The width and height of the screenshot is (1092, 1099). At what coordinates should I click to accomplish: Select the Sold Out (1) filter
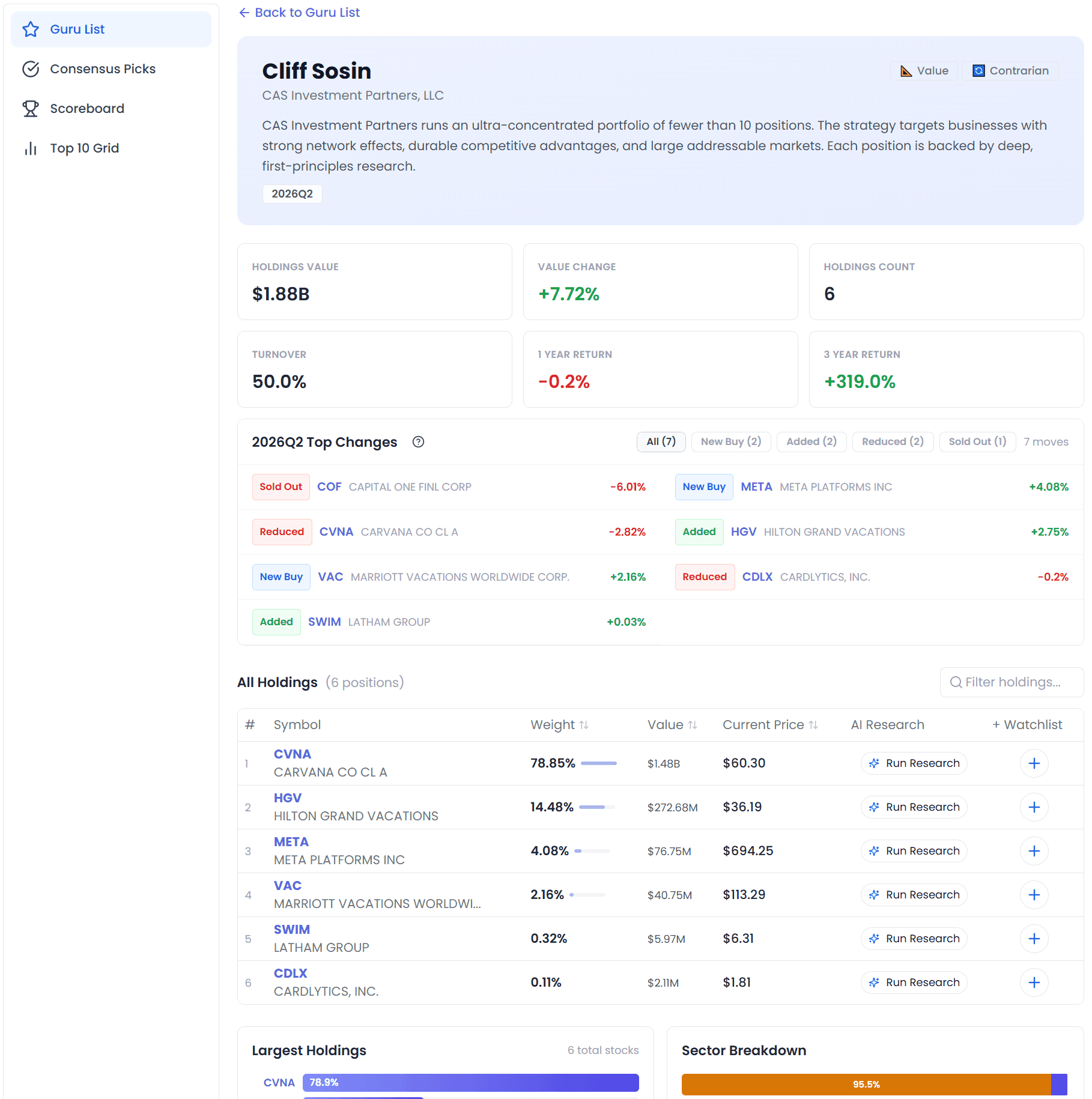coord(978,442)
